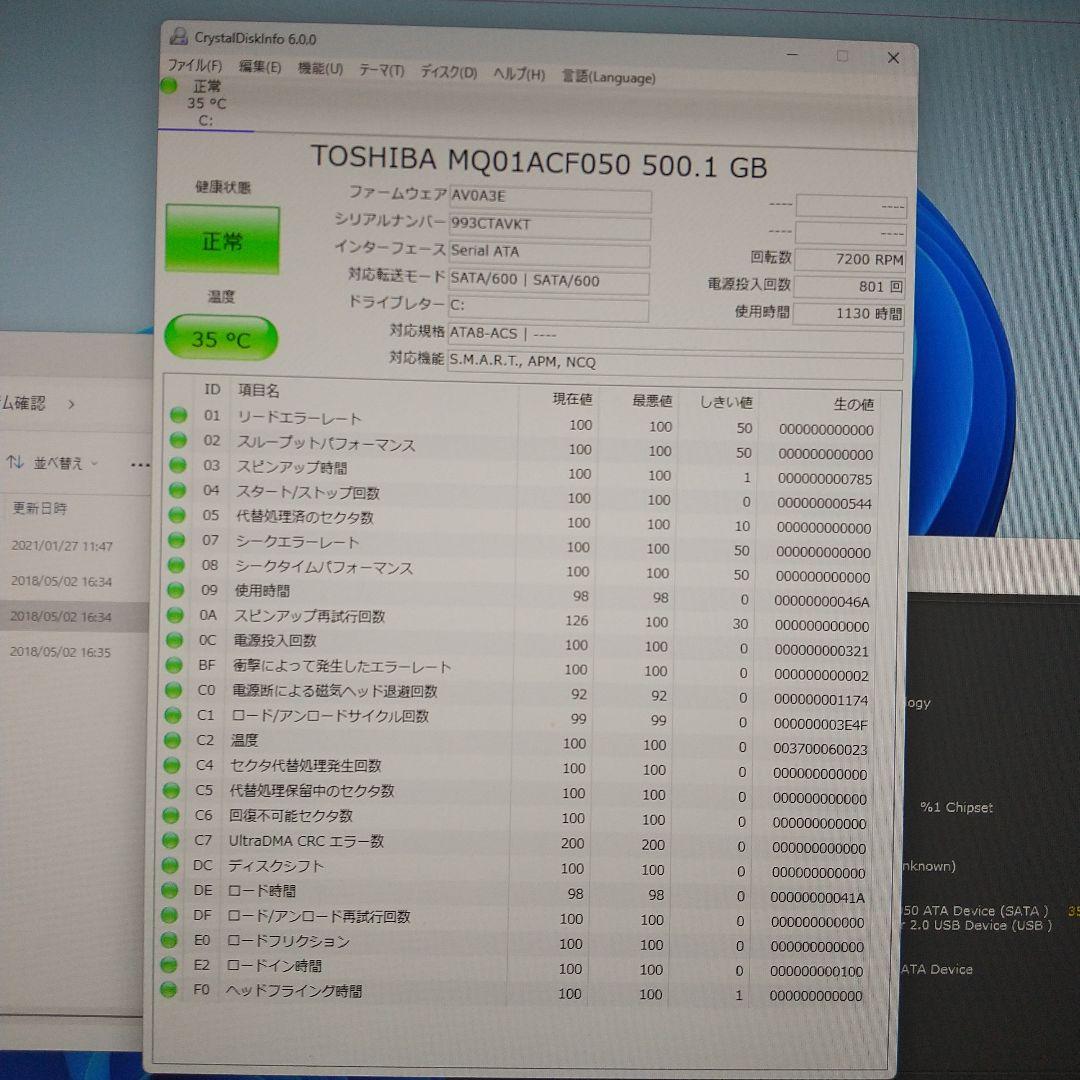Click the status indicator for スピンアップ時間

[x=177, y=466]
